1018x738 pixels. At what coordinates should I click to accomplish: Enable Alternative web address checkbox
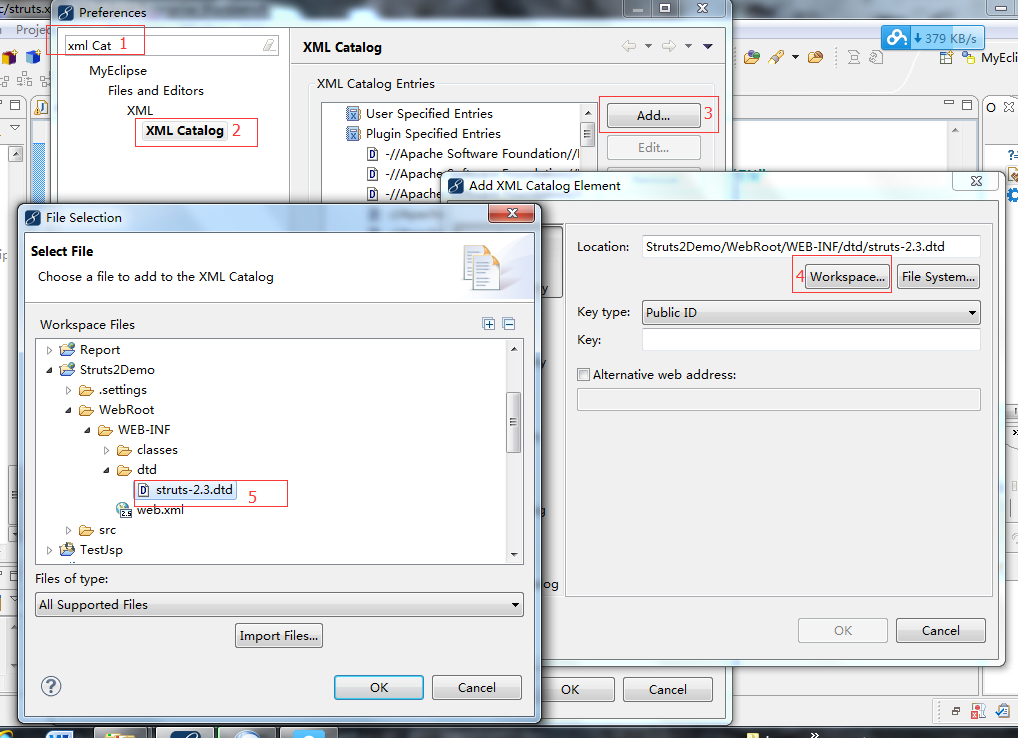click(584, 375)
